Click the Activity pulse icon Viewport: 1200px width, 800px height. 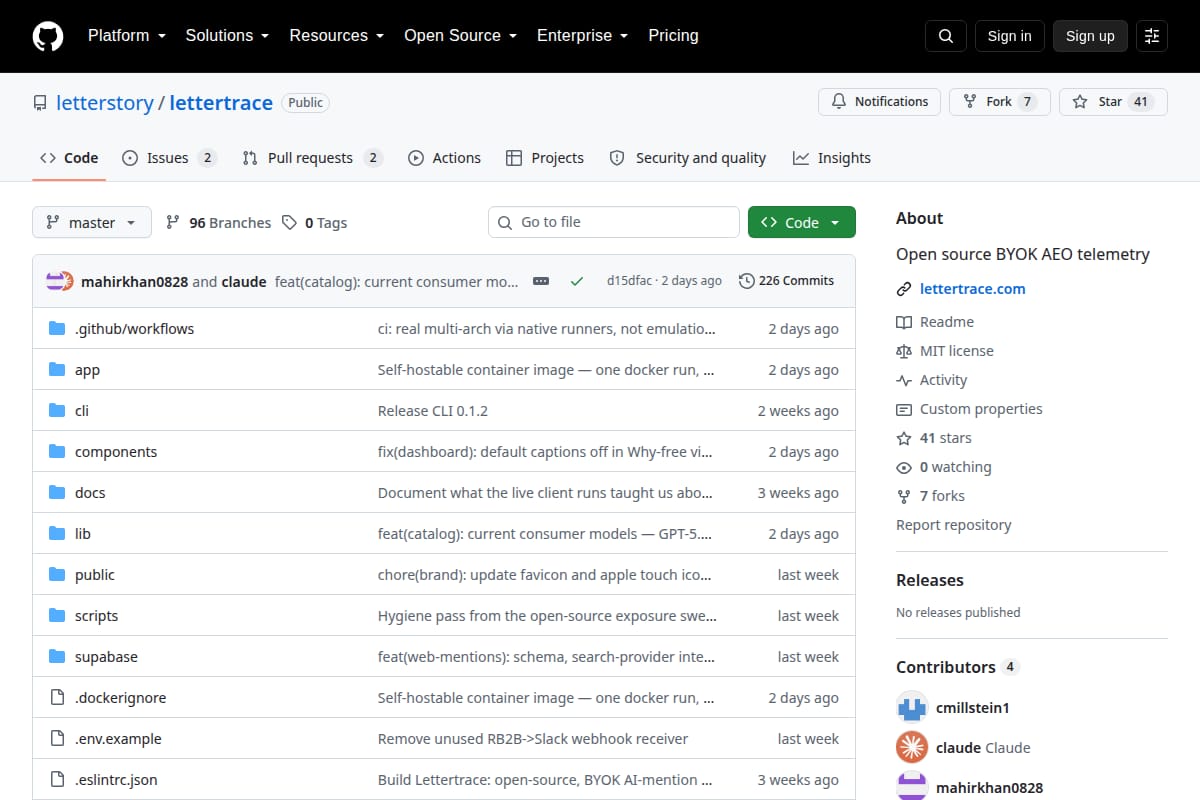[x=904, y=380]
